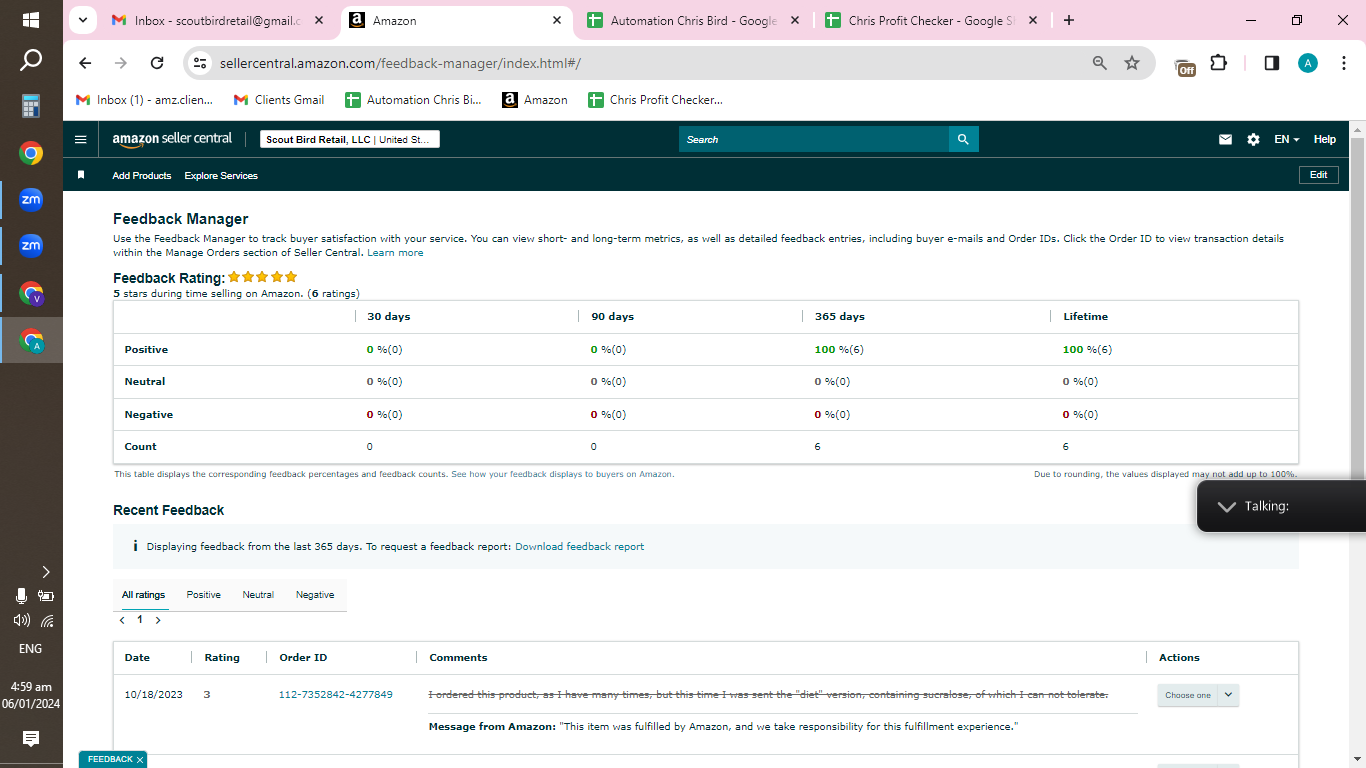Reload the page with the browser refresh button
1366x768 pixels.
click(157, 63)
